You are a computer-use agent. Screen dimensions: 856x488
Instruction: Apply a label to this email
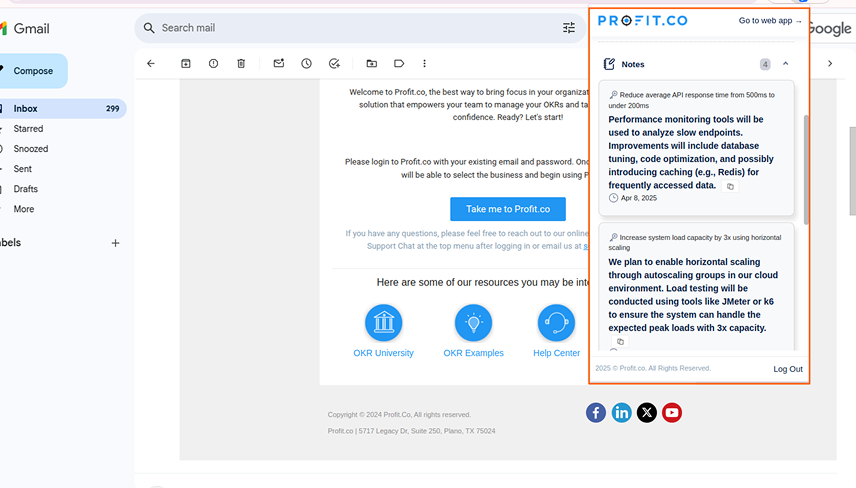point(399,63)
